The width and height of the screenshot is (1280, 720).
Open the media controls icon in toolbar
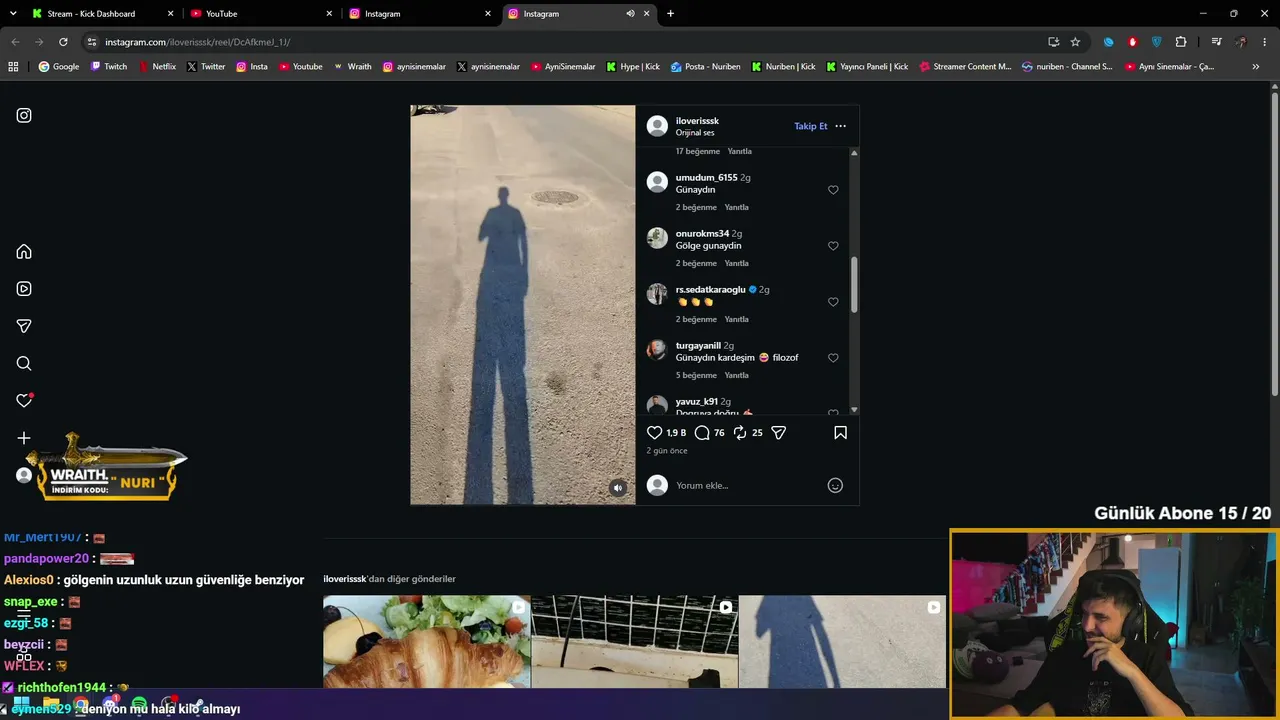click(1216, 42)
